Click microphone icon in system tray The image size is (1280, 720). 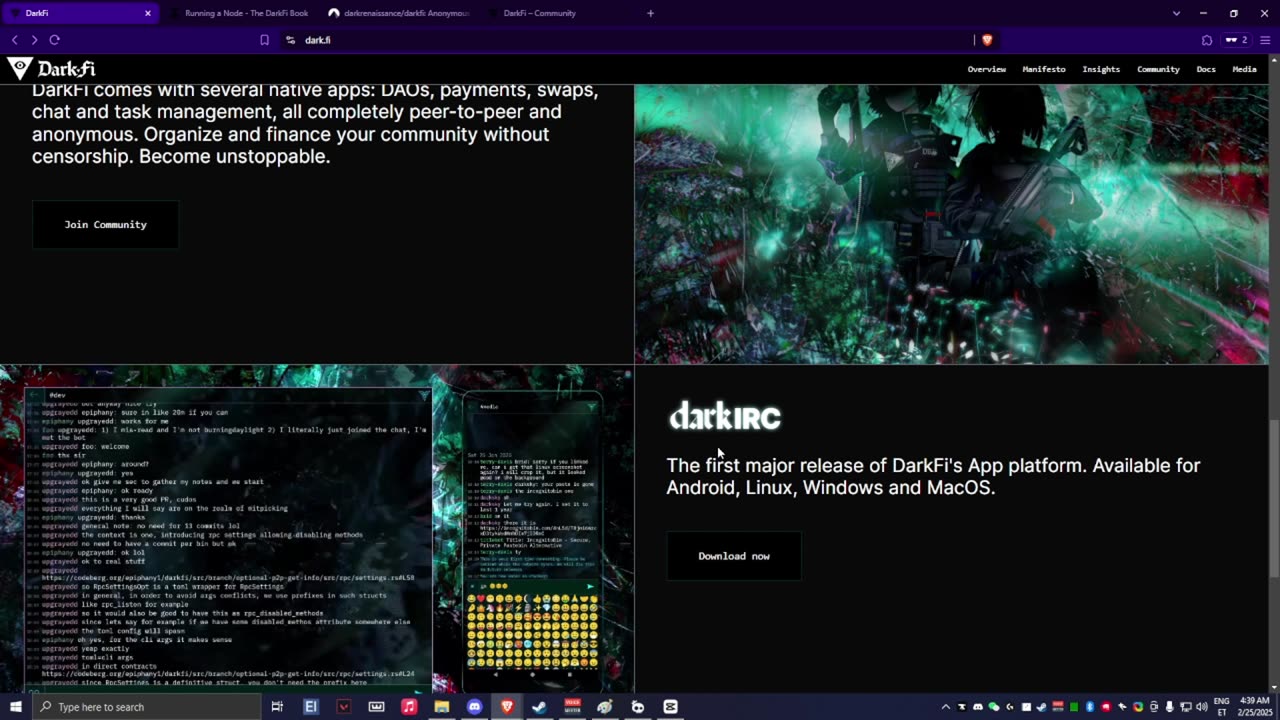tap(1169, 707)
